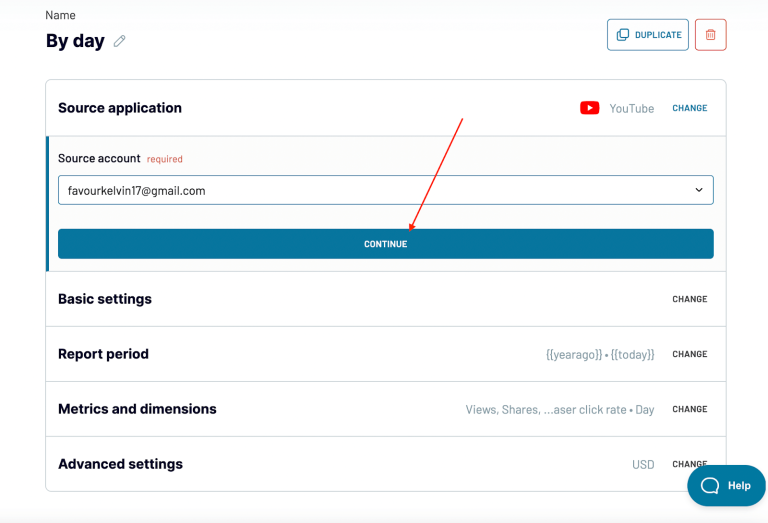Image resolution: width=768 pixels, height=523 pixels.
Task: Click the pencil icon beside By day
Action: 120,41
